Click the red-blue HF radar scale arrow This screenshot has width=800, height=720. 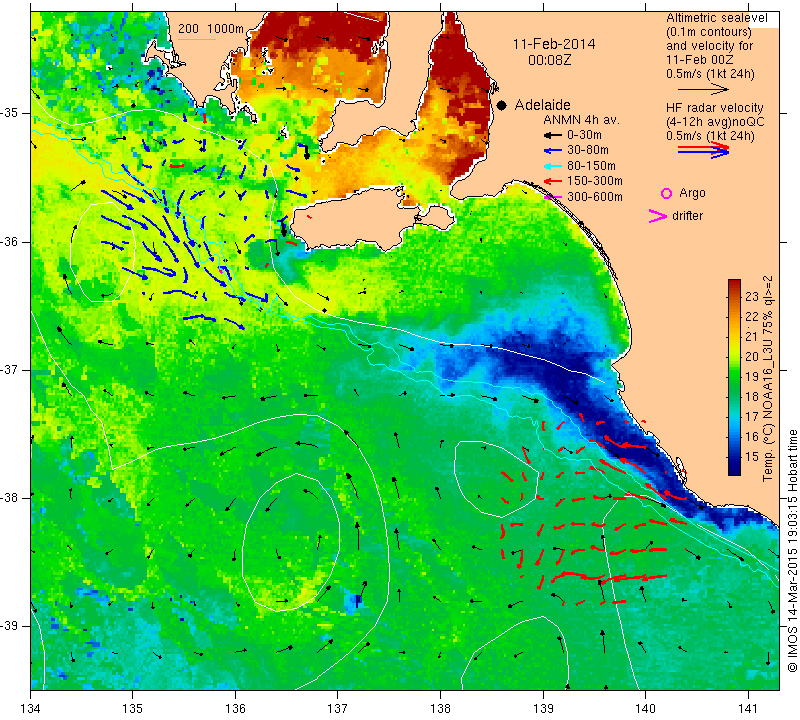click(x=703, y=150)
